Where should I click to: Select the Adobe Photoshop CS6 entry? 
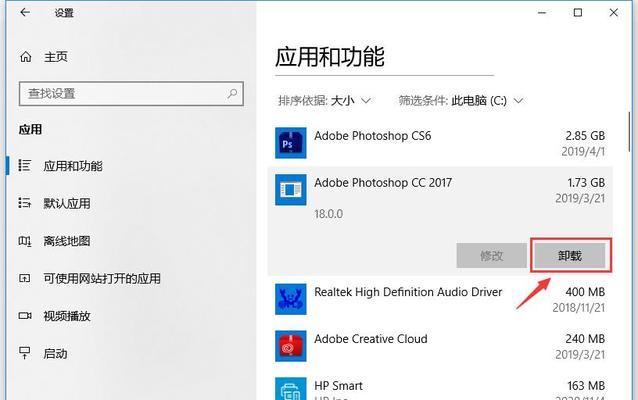440,143
